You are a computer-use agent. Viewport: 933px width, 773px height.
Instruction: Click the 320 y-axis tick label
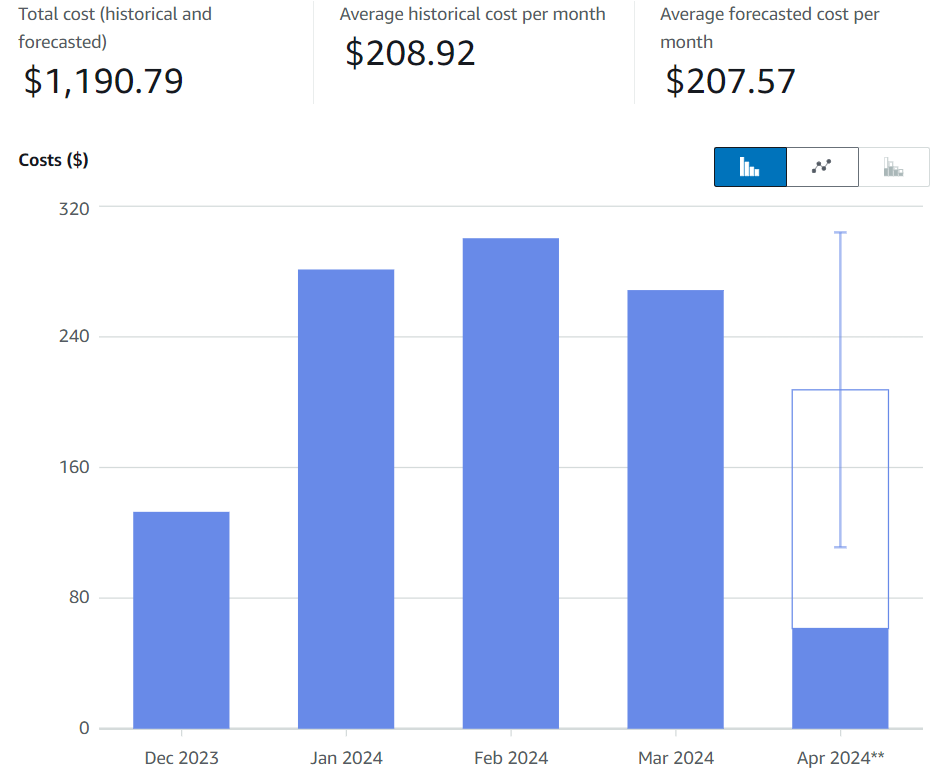coord(75,208)
